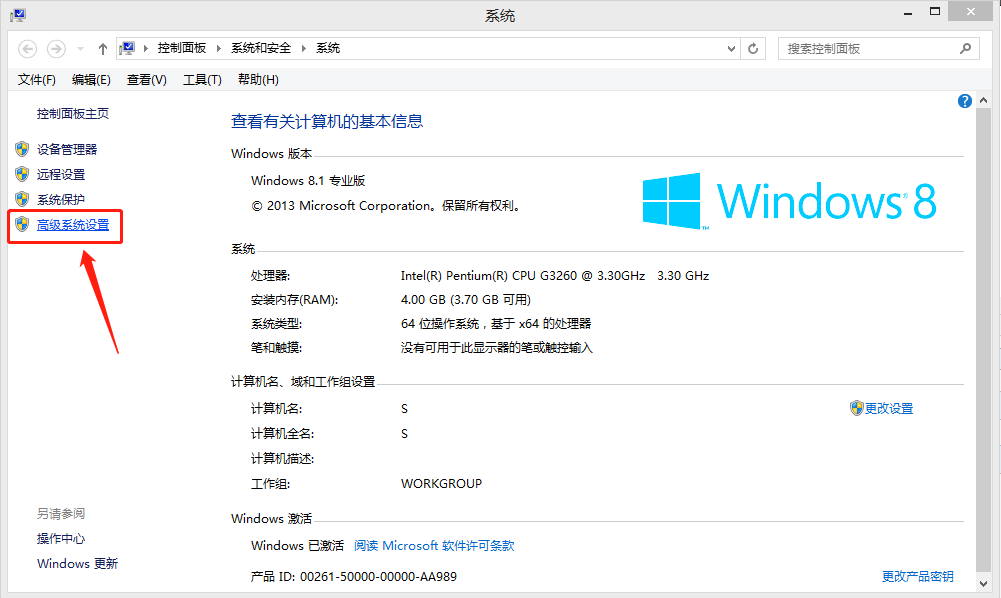Open 高级系统设置 link
The image size is (1001, 598).
pos(73,225)
